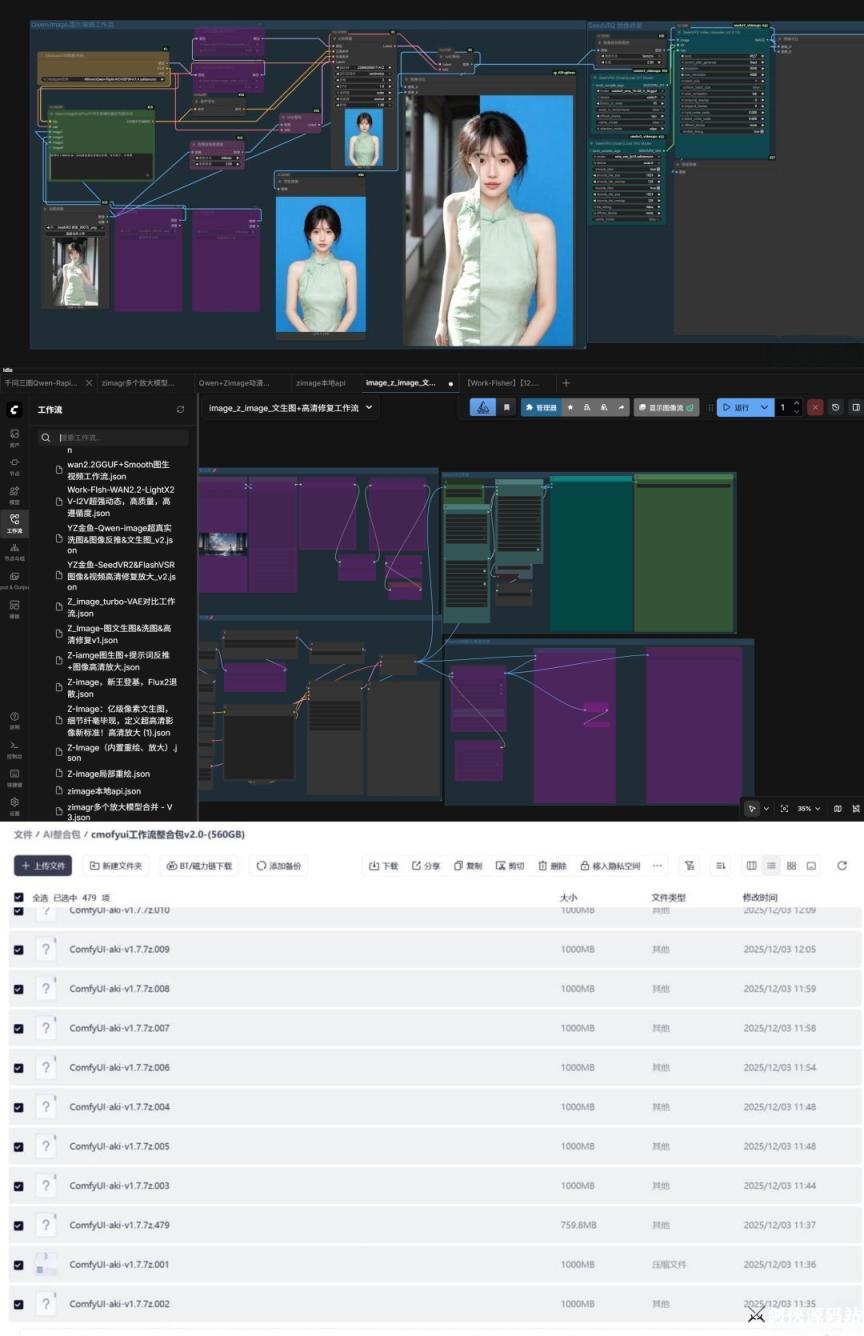Click the more options ellipsis in cloud toolbar
Screen dimensions: 864x1336
click(658, 865)
